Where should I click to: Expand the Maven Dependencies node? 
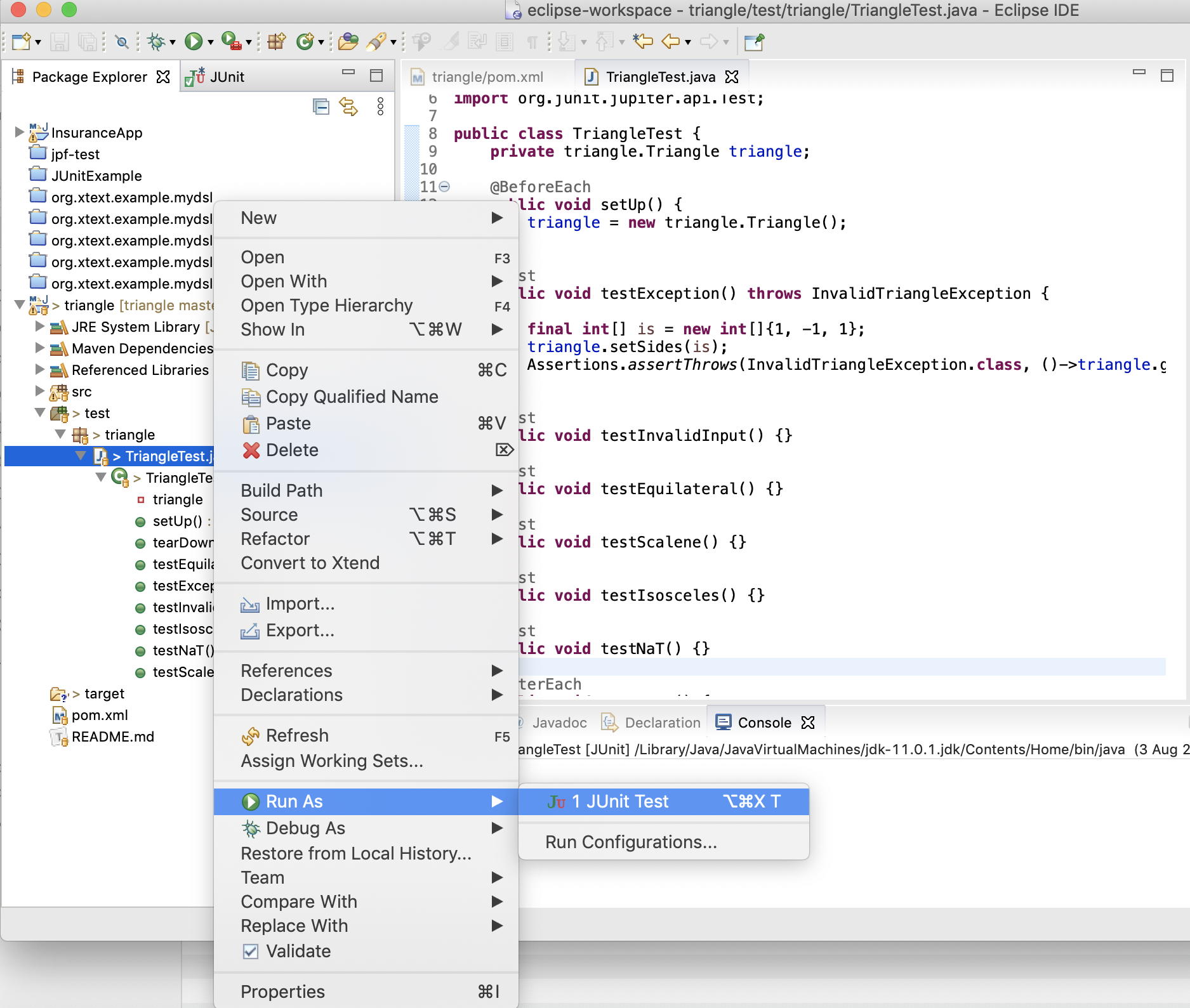[39, 348]
